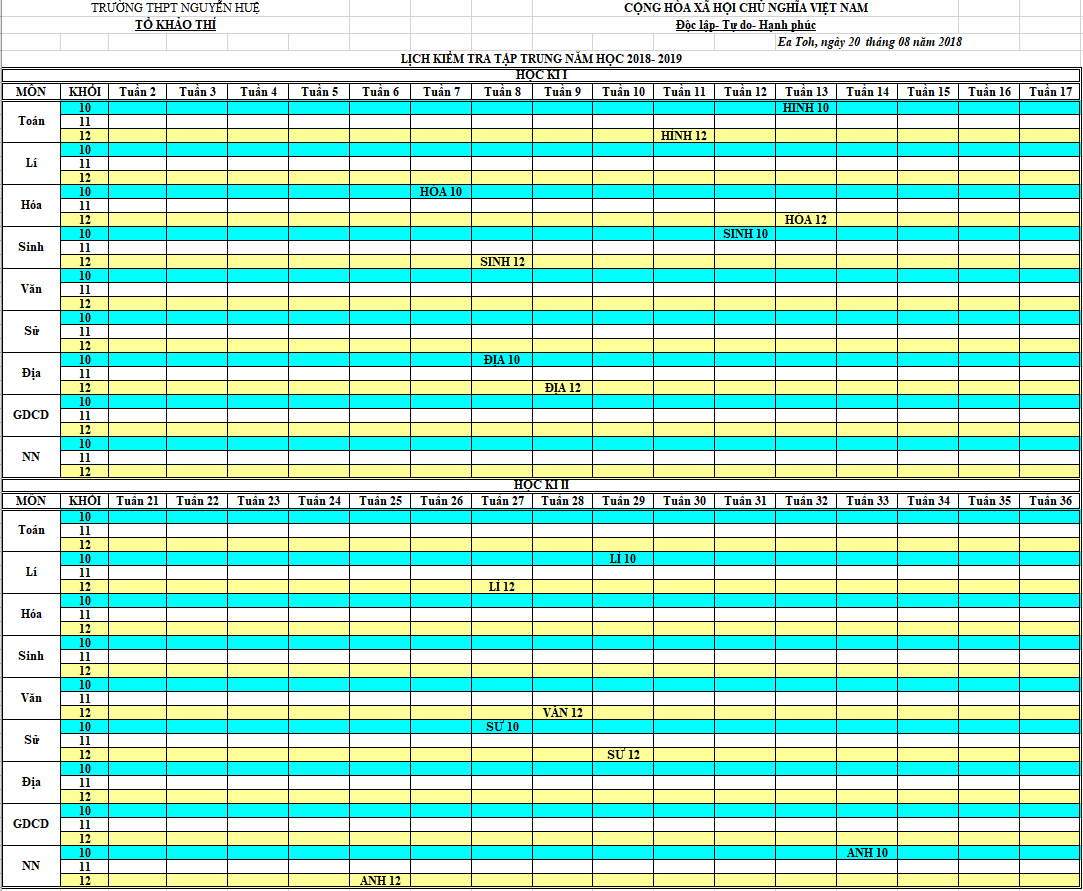Viewport: 1083px width, 891px height.
Task: Click the 'Tuần 9' column header
Action: 563,92
